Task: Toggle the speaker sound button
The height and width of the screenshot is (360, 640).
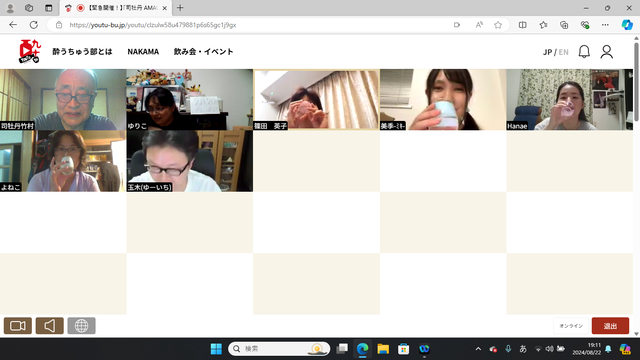Action: (x=50, y=326)
